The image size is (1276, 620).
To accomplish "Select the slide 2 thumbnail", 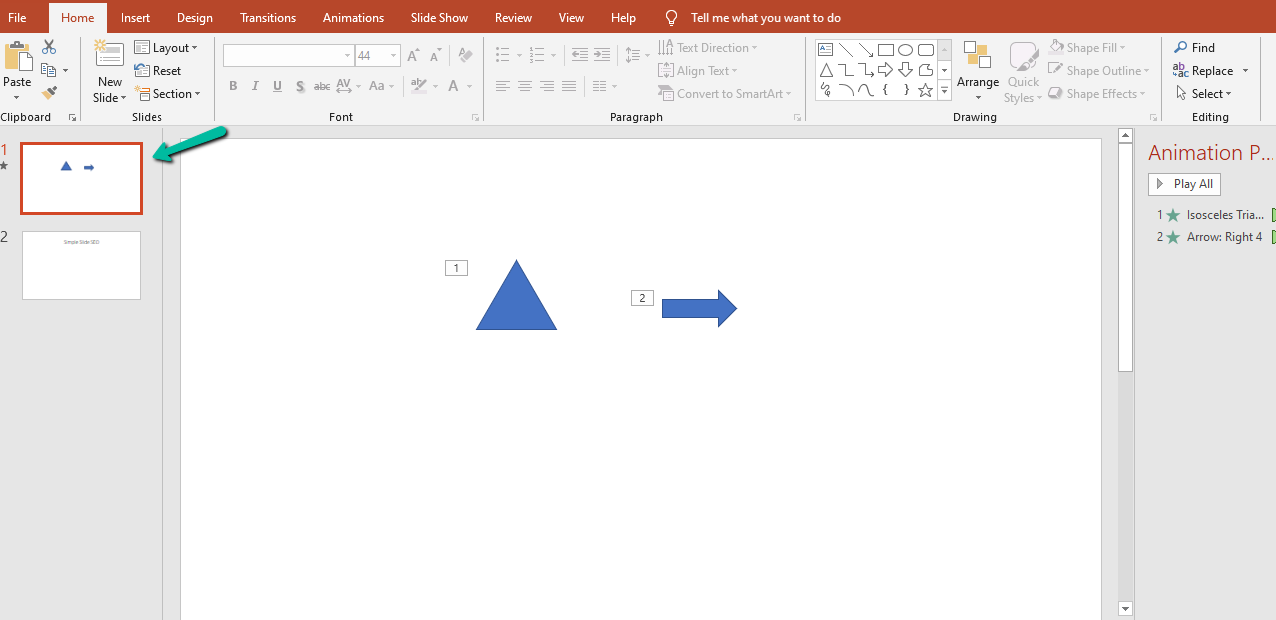I will (81, 265).
